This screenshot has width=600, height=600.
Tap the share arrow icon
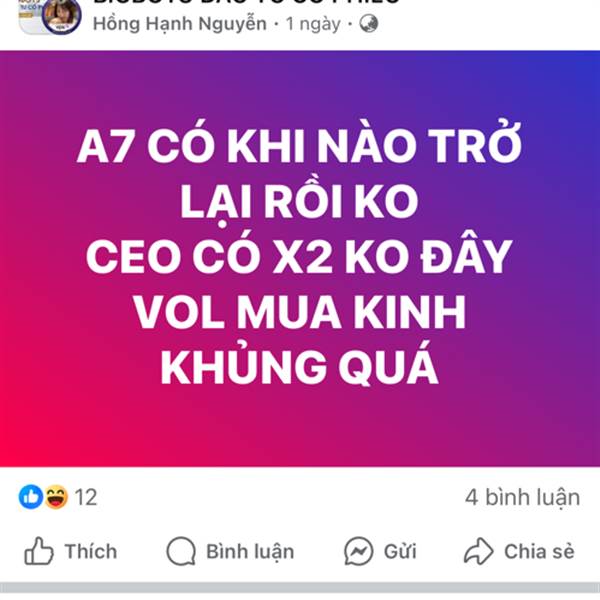479,551
